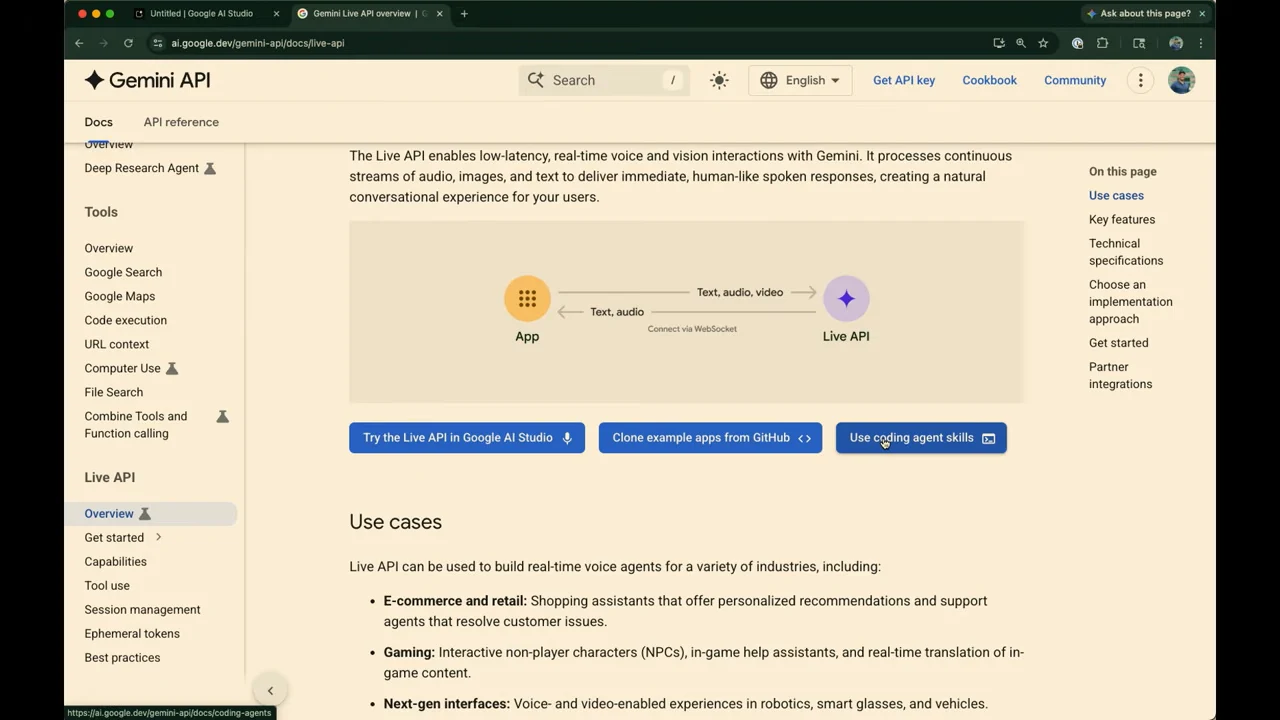Jump to Get started in On this page
Screen dimensions: 1280x720
click(1119, 343)
